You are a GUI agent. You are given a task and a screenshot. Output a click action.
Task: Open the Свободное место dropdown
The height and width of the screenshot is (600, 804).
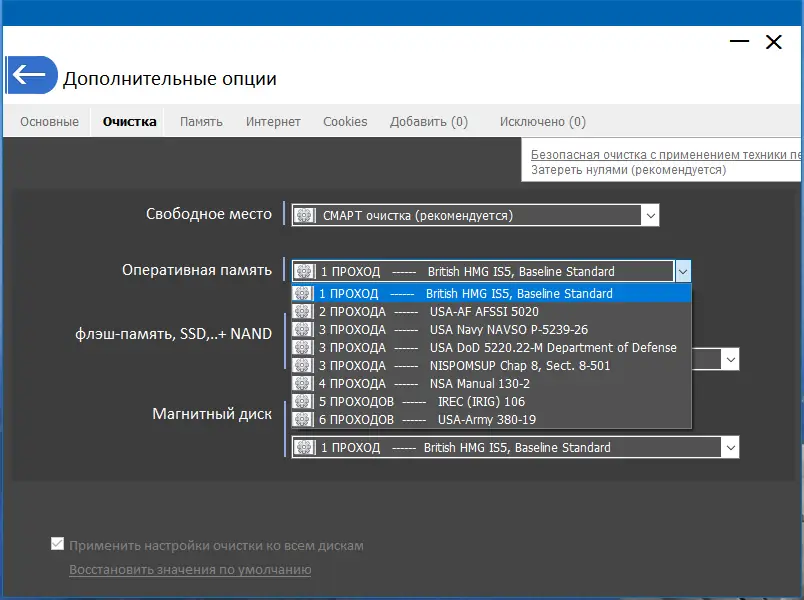coord(651,214)
